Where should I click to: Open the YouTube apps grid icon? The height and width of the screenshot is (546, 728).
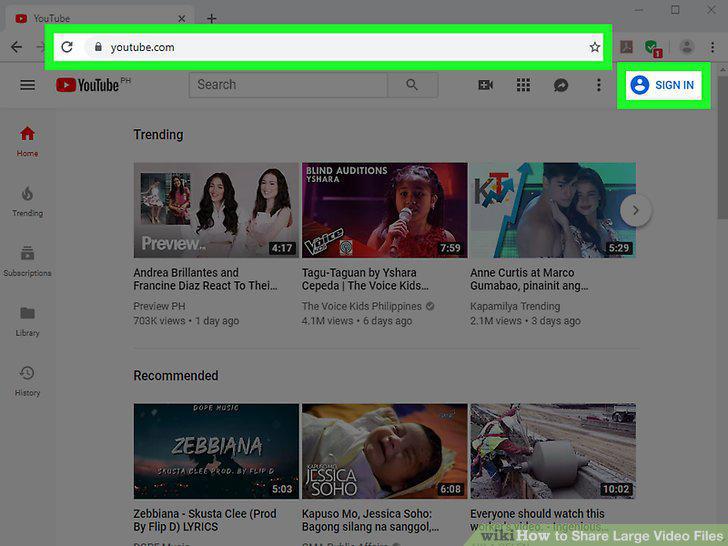(523, 85)
